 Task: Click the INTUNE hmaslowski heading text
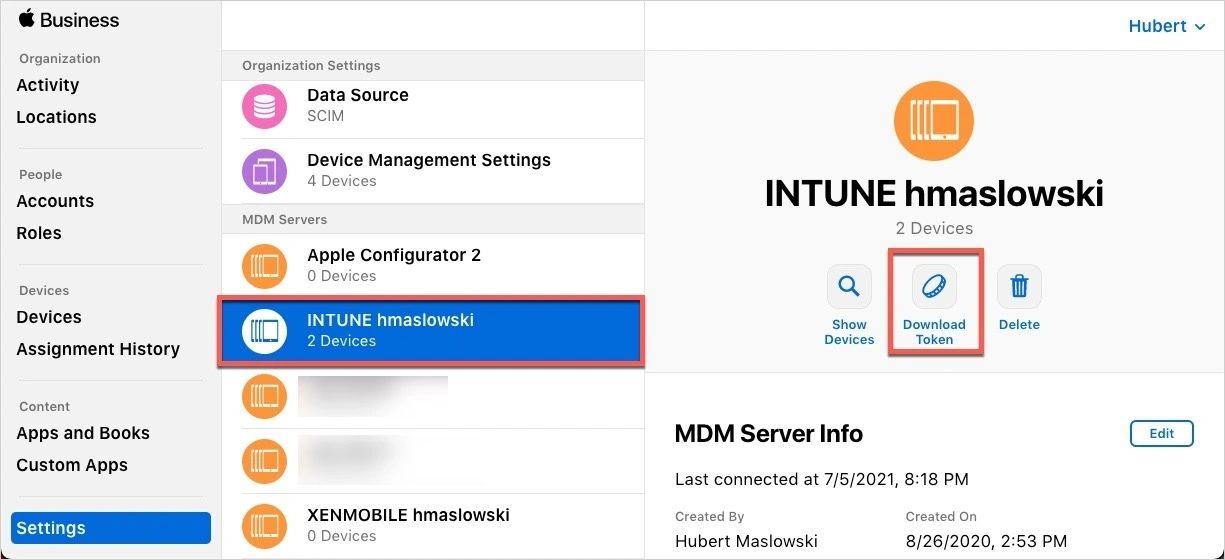click(x=934, y=193)
